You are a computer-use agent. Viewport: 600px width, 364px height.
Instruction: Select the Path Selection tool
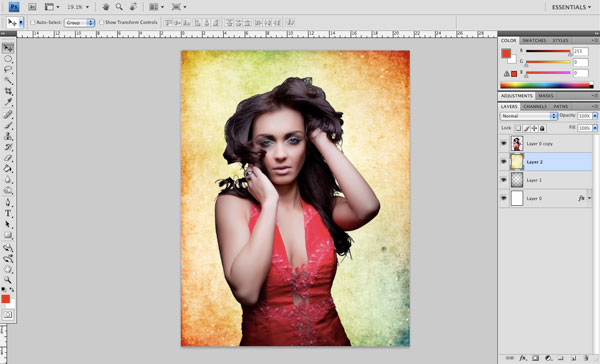8,224
